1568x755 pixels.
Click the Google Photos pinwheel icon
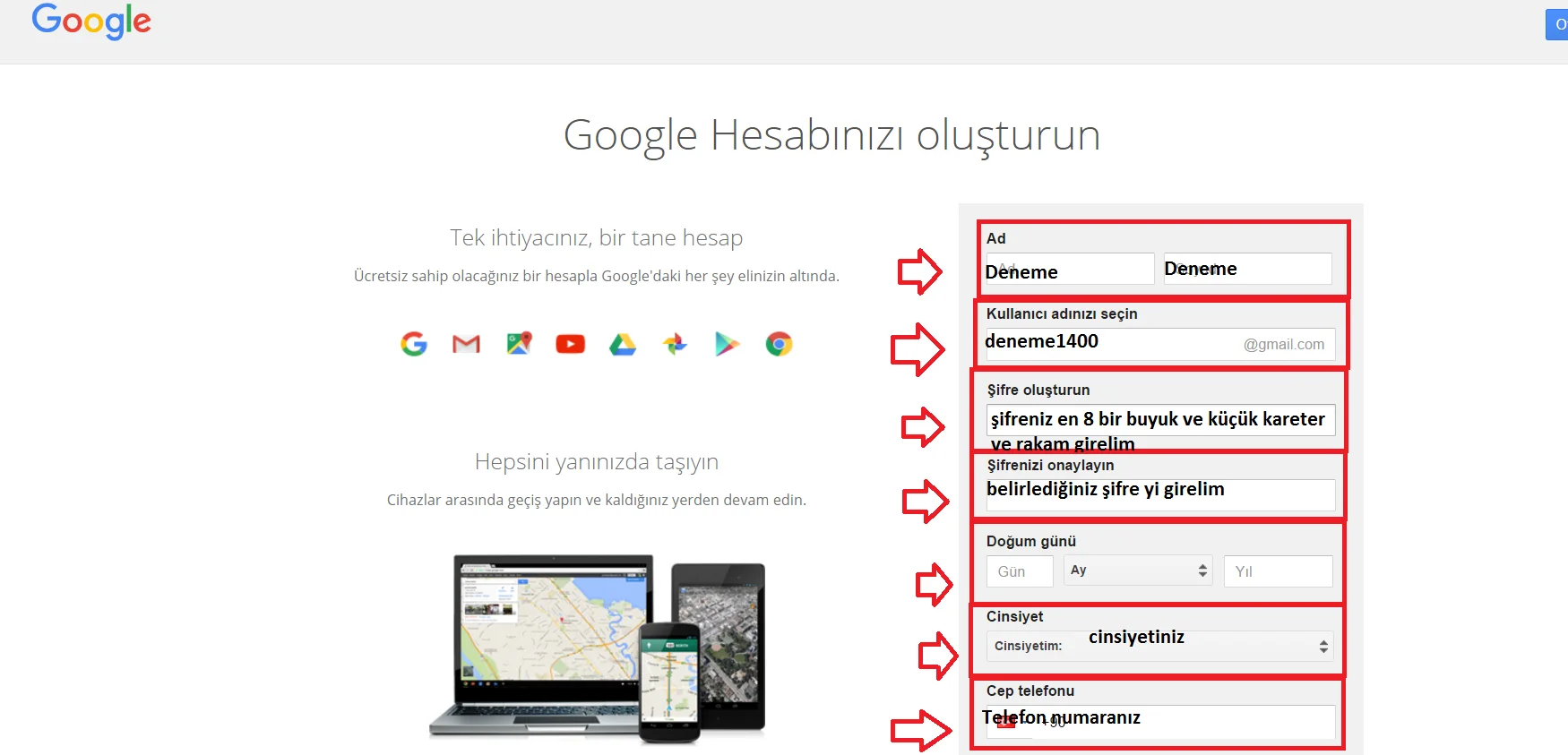pyautogui.click(x=675, y=344)
